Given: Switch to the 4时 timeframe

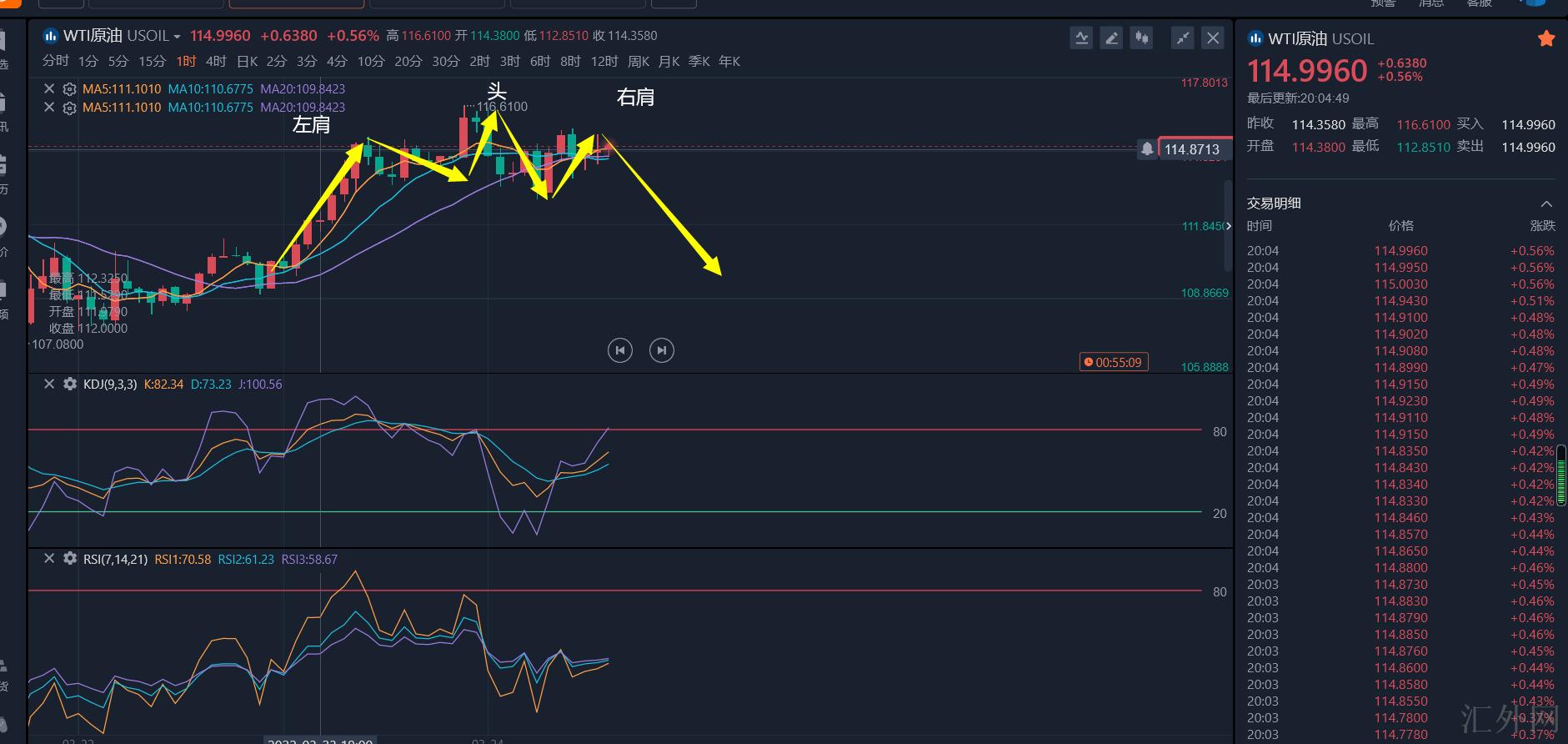Looking at the screenshot, I should pyautogui.click(x=216, y=61).
